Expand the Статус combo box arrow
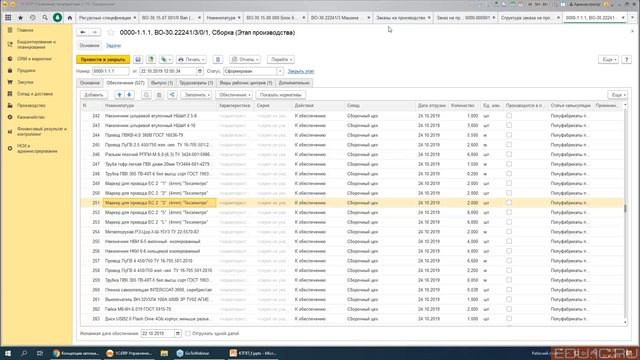Screen dimensions: 640x360 point(280,71)
